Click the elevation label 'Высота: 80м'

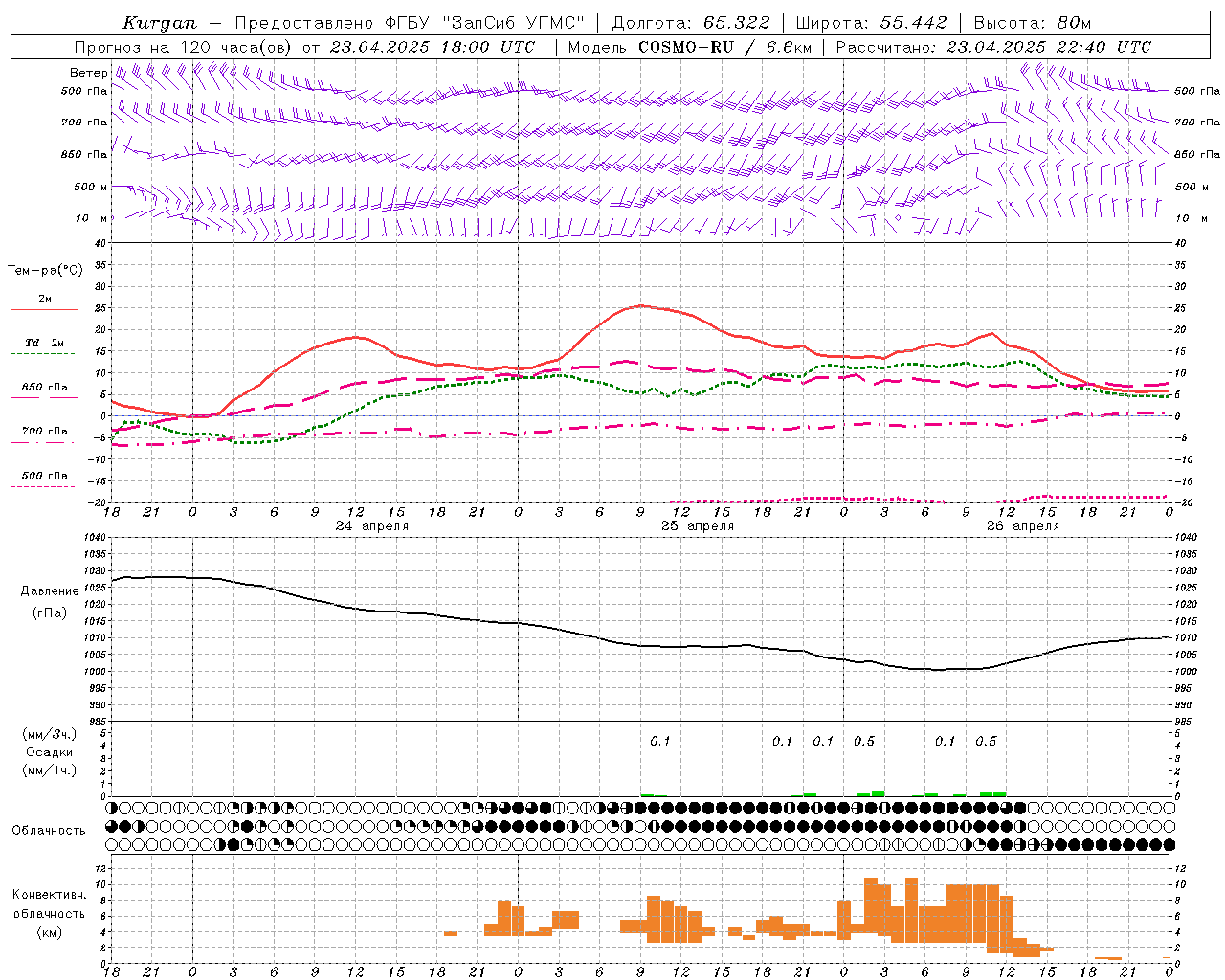click(1032, 23)
